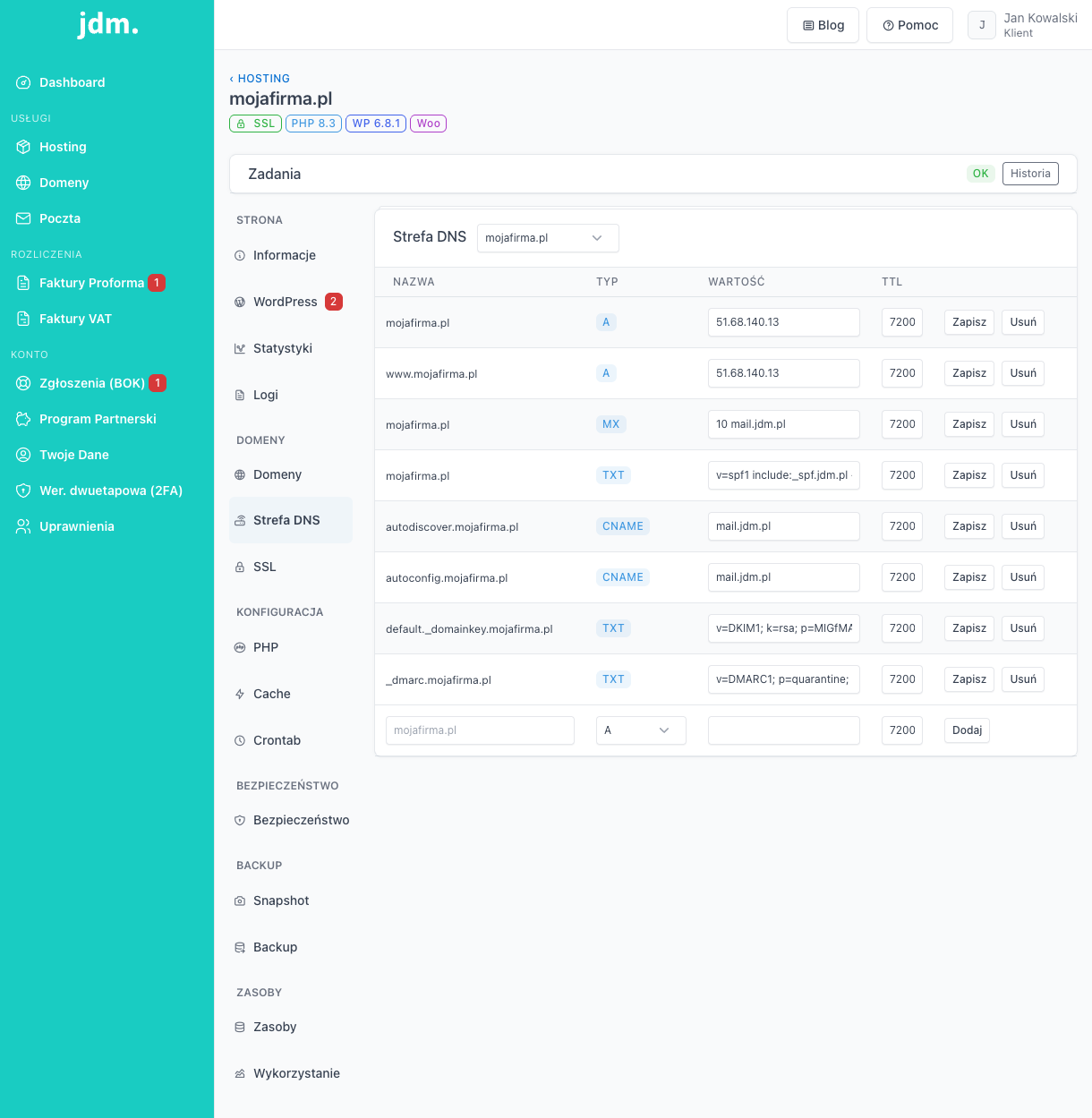This screenshot has width=1092, height=1118.
Task: Go back via the Hosting breadcrumb chevron
Action: 232,79
